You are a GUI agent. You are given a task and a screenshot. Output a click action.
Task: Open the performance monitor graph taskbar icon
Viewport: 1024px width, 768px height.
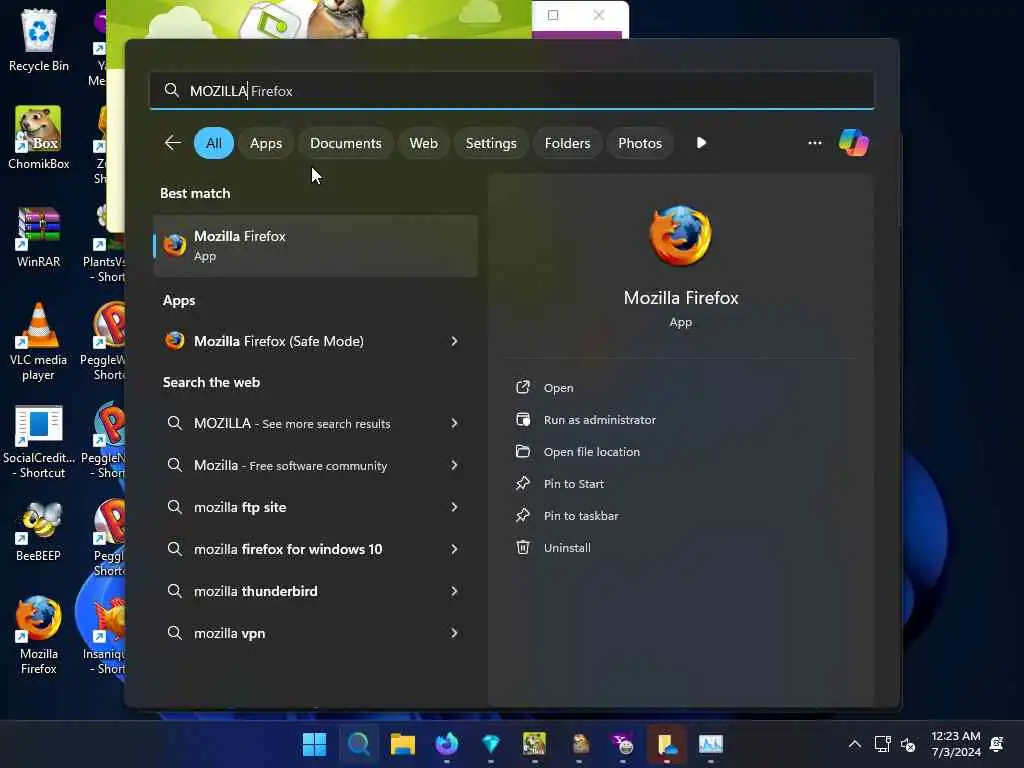711,744
